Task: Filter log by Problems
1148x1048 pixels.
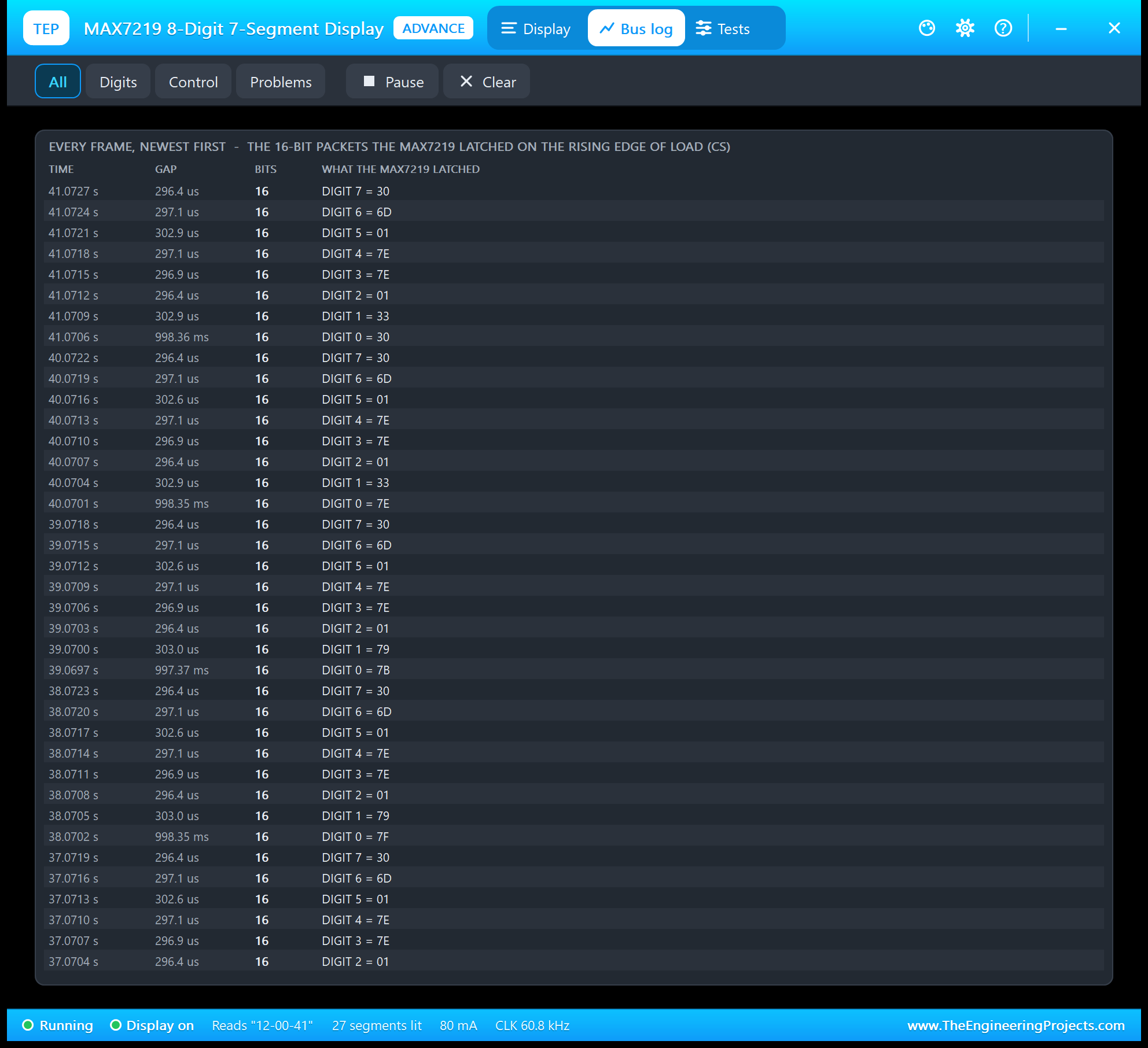Action: [281, 82]
